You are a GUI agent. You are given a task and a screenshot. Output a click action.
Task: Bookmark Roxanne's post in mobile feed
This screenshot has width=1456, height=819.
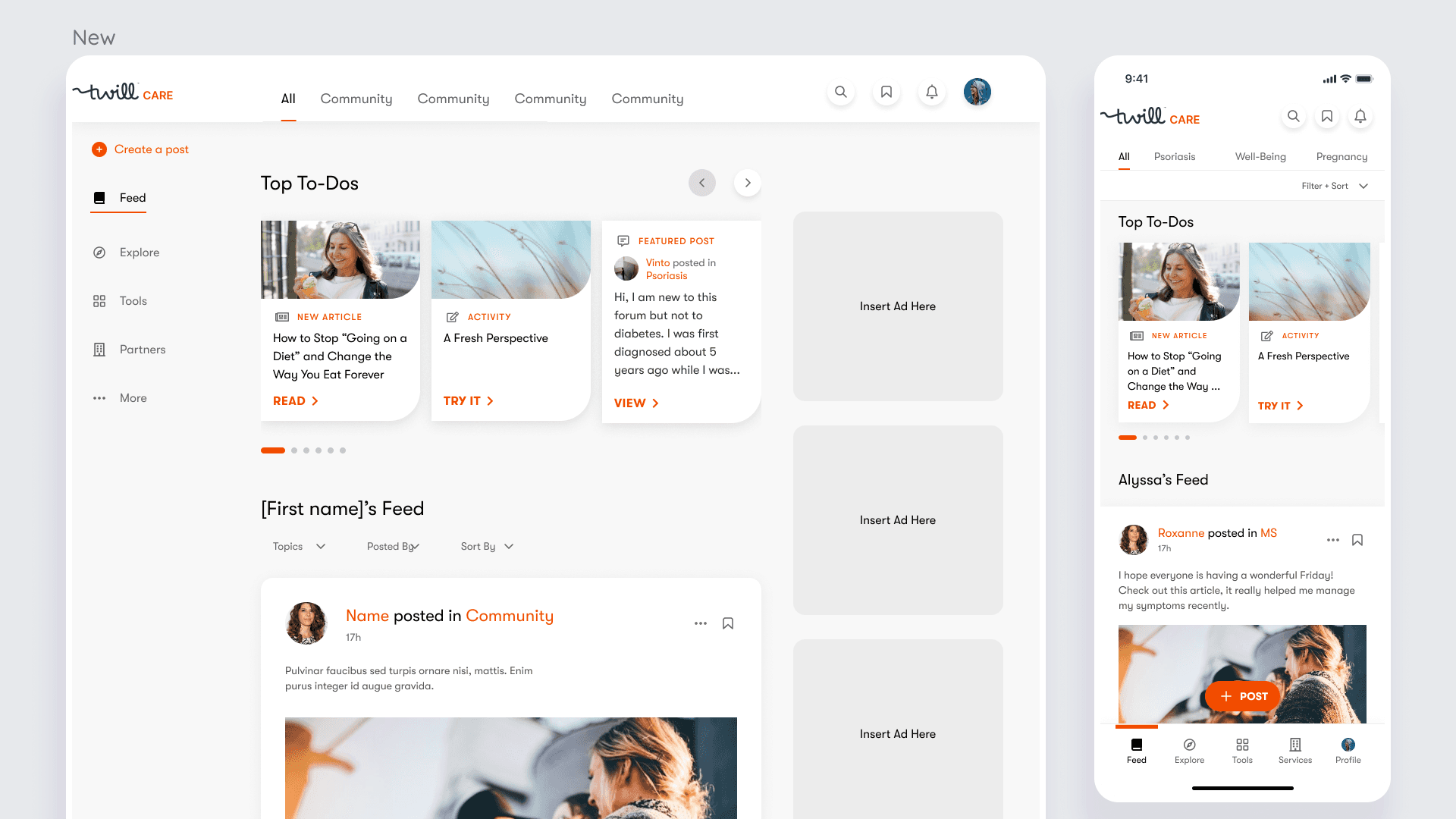1357,540
